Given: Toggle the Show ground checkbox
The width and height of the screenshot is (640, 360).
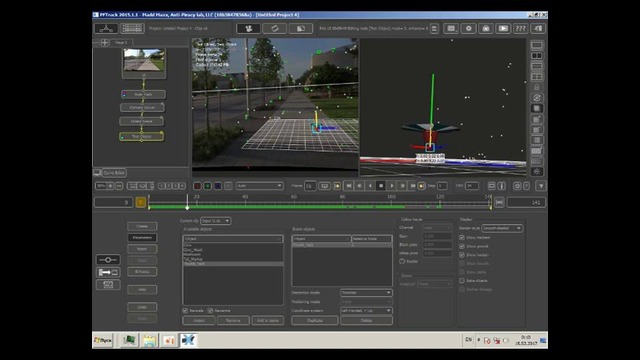Looking at the screenshot, I should pyautogui.click(x=462, y=246).
